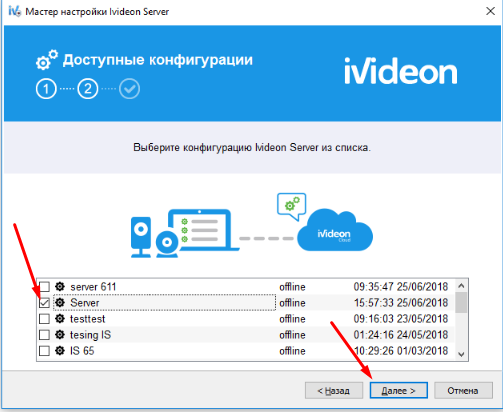Click timestamp 10:29:26 01/03/2018

401,351
